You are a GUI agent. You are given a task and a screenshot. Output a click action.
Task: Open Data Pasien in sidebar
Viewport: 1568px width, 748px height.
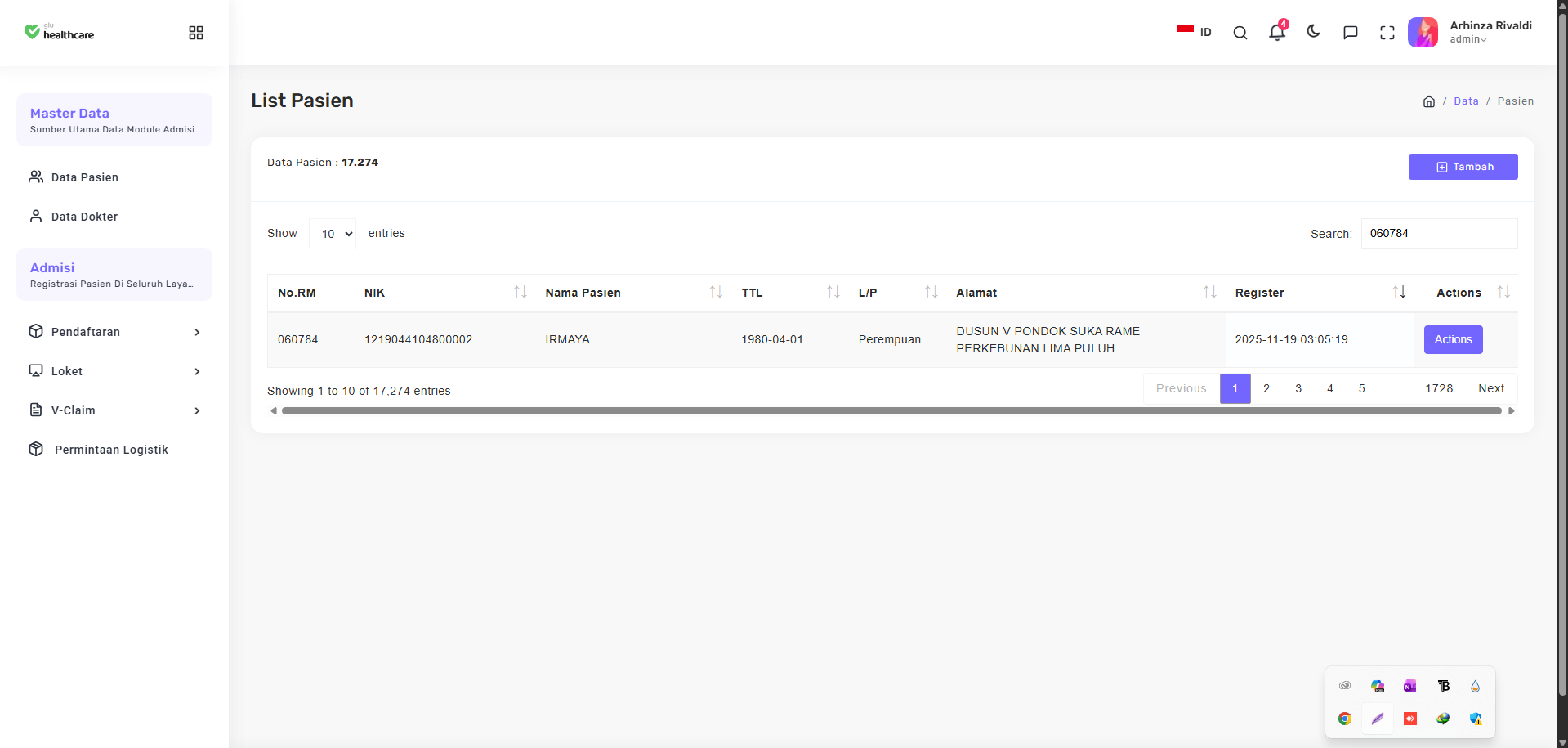coord(85,177)
